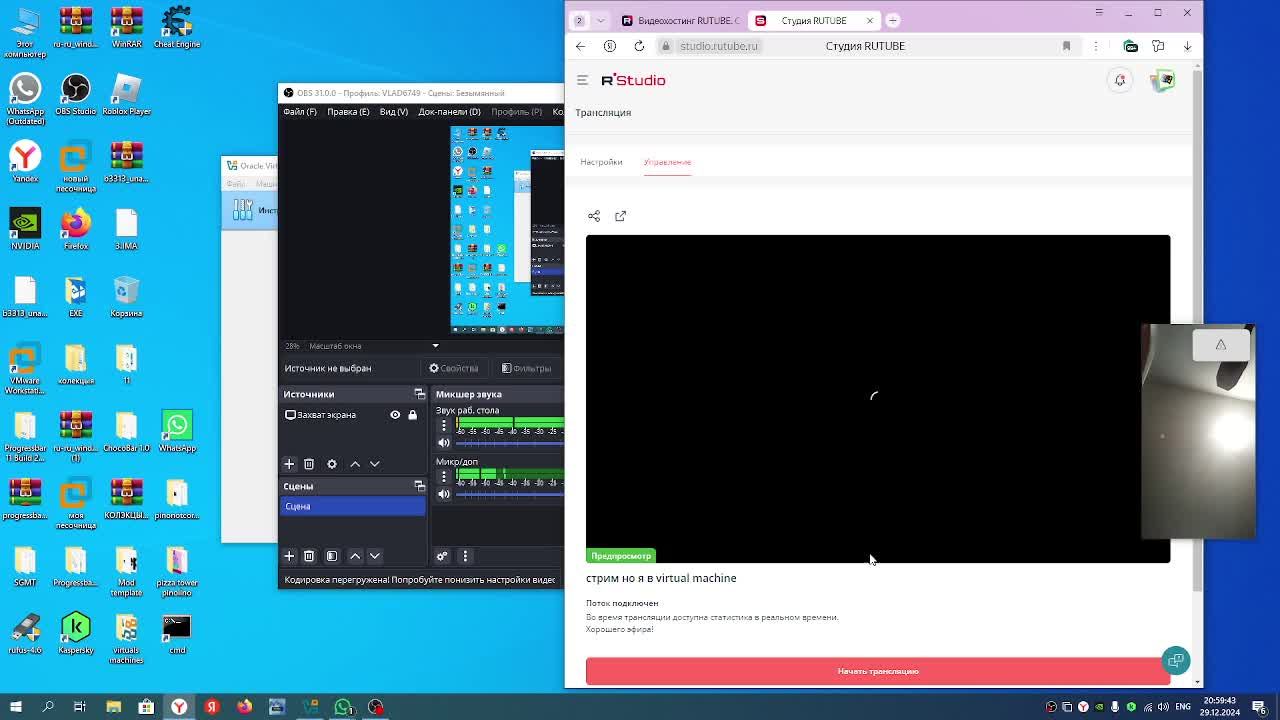Click the R'Studio logo
This screenshot has width=1280, height=720.
pos(633,80)
